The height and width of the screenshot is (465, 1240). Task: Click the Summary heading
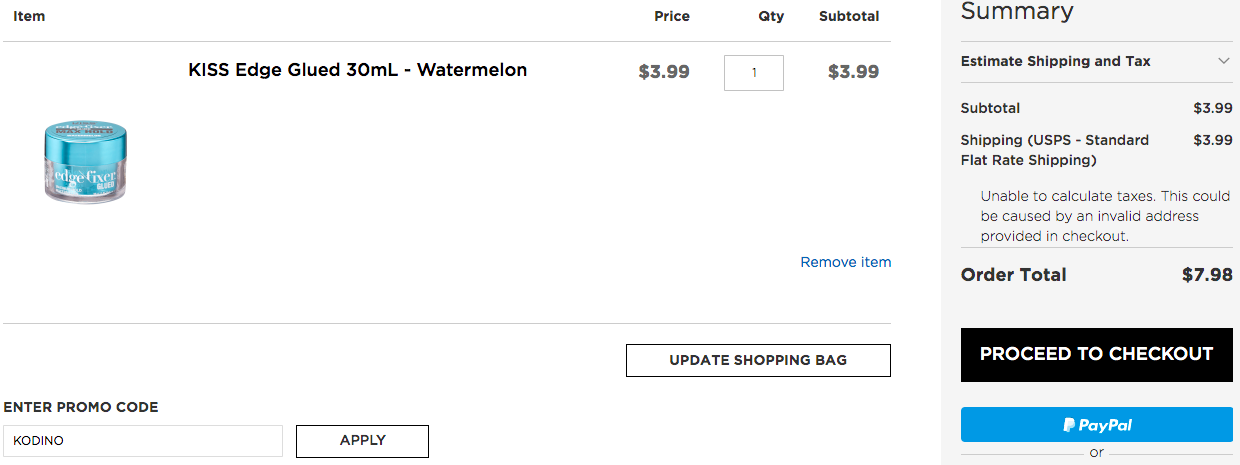[x=1017, y=12]
